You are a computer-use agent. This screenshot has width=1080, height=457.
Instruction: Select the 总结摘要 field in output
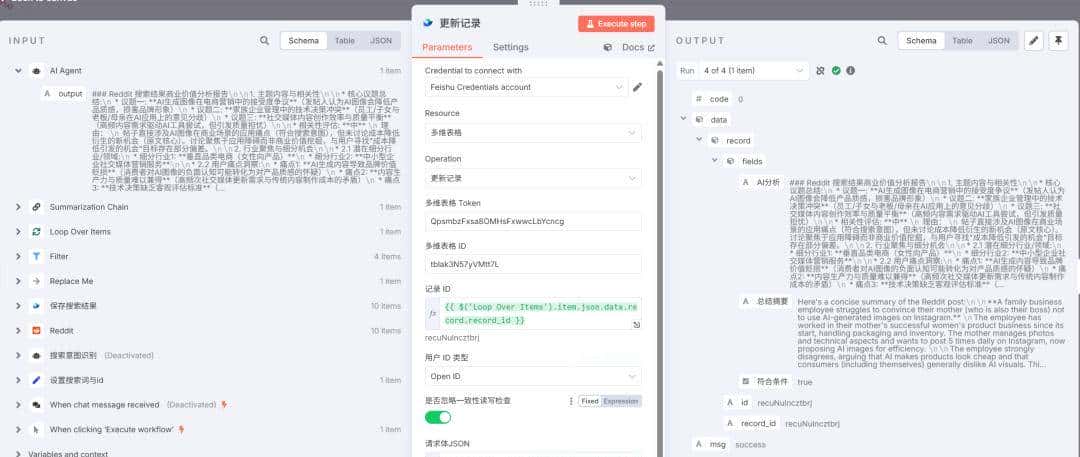765,301
